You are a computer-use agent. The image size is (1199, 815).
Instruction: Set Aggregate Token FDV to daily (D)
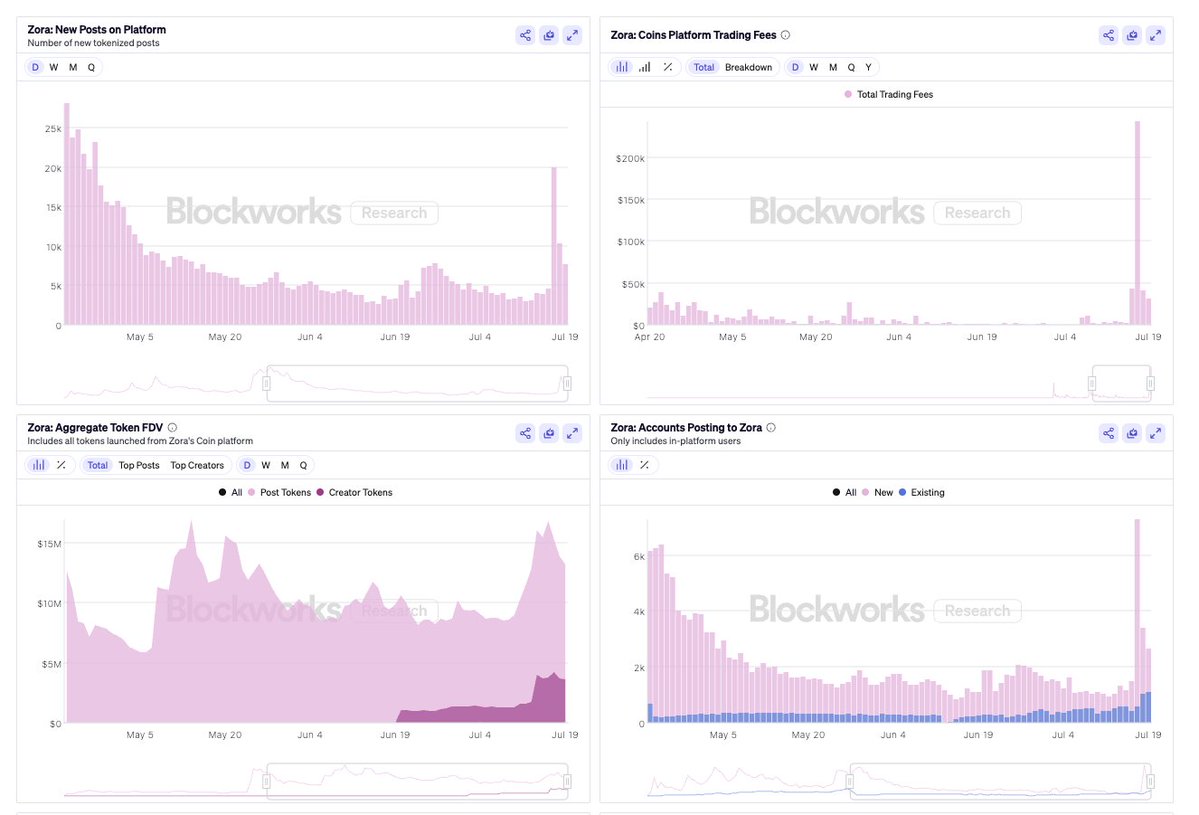pyautogui.click(x=247, y=465)
